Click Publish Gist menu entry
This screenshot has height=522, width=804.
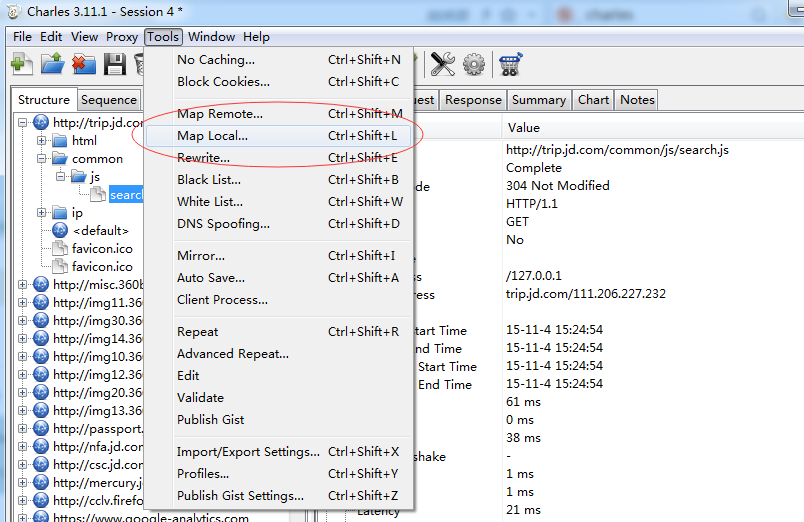278,419
